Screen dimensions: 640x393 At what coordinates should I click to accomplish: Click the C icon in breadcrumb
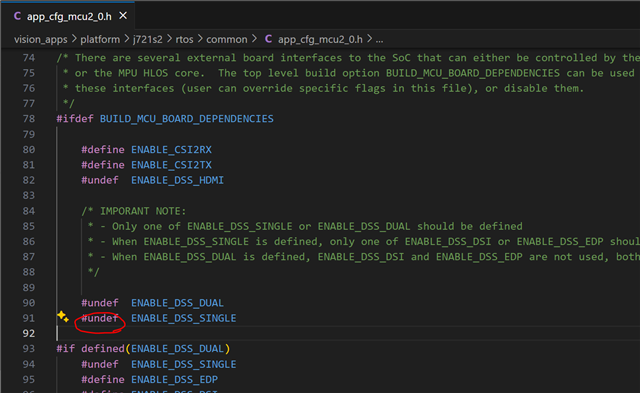coord(268,39)
